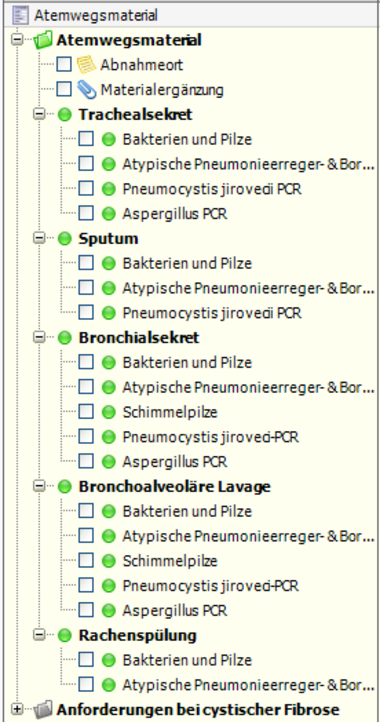Check the Abnahmeort checkbox
The height and width of the screenshot is (722, 380).
click(64, 64)
